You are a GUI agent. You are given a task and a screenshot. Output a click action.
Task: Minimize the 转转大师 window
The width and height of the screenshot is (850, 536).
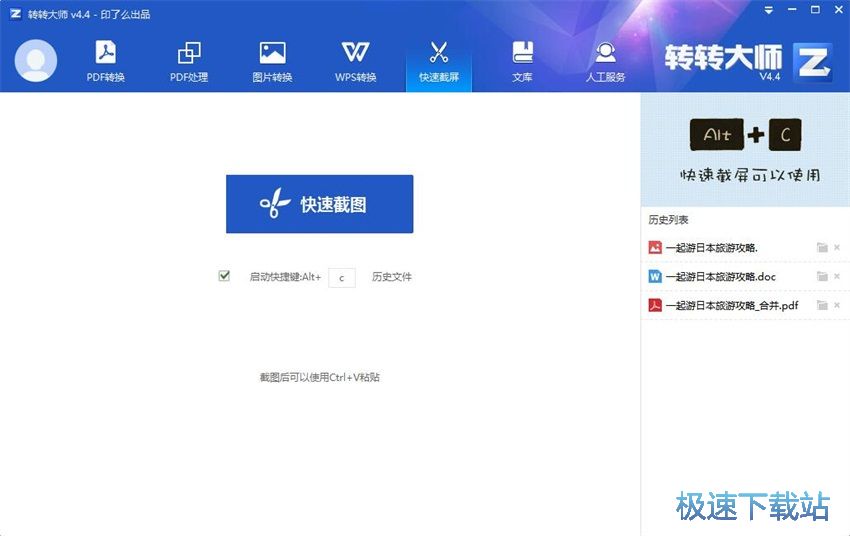coord(792,10)
